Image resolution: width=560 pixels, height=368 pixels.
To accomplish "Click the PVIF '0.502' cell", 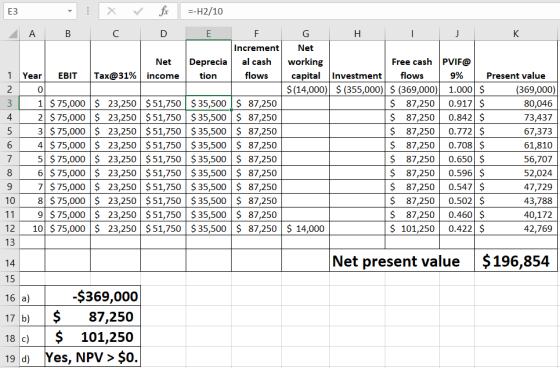I will (x=457, y=200).
